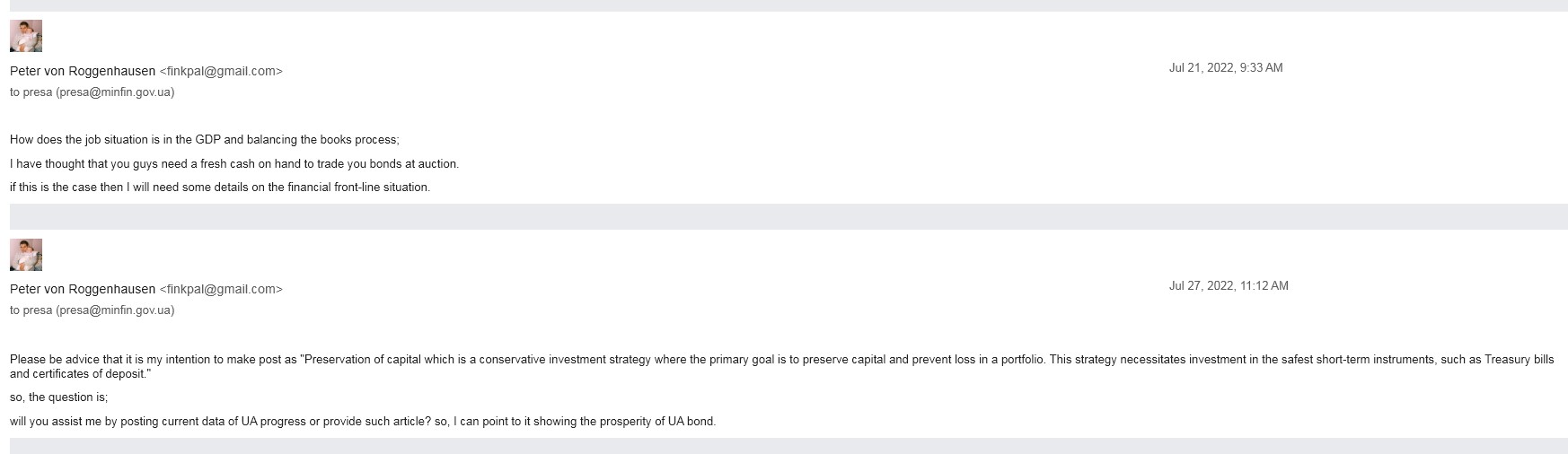Image resolution: width=1568 pixels, height=454 pixels.
Task: Click finkpal@gmail.com address in the first email
Action: [221, 71]
